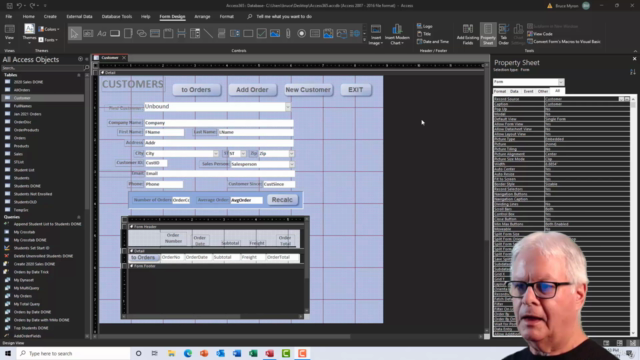Click View Code in Tools group
Screen dimensions: 640x360
[x=540, y=34]
